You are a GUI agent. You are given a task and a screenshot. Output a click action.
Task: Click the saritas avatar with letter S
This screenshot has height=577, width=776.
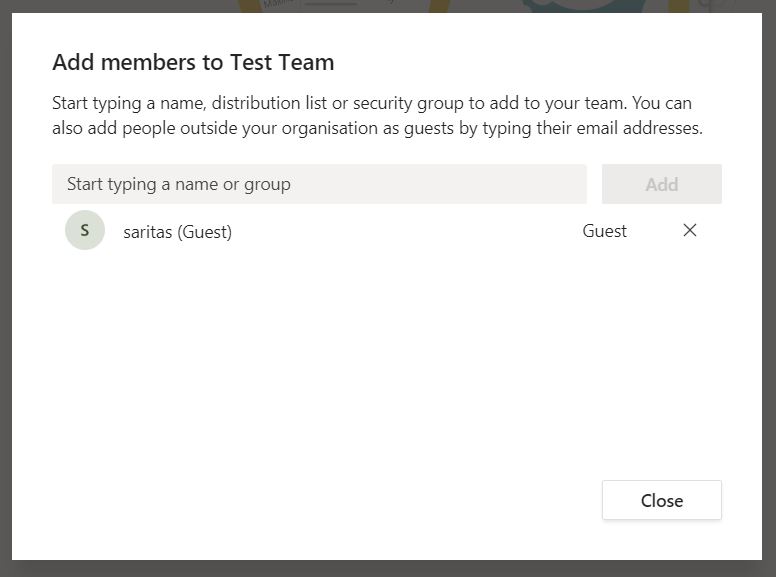85,231
